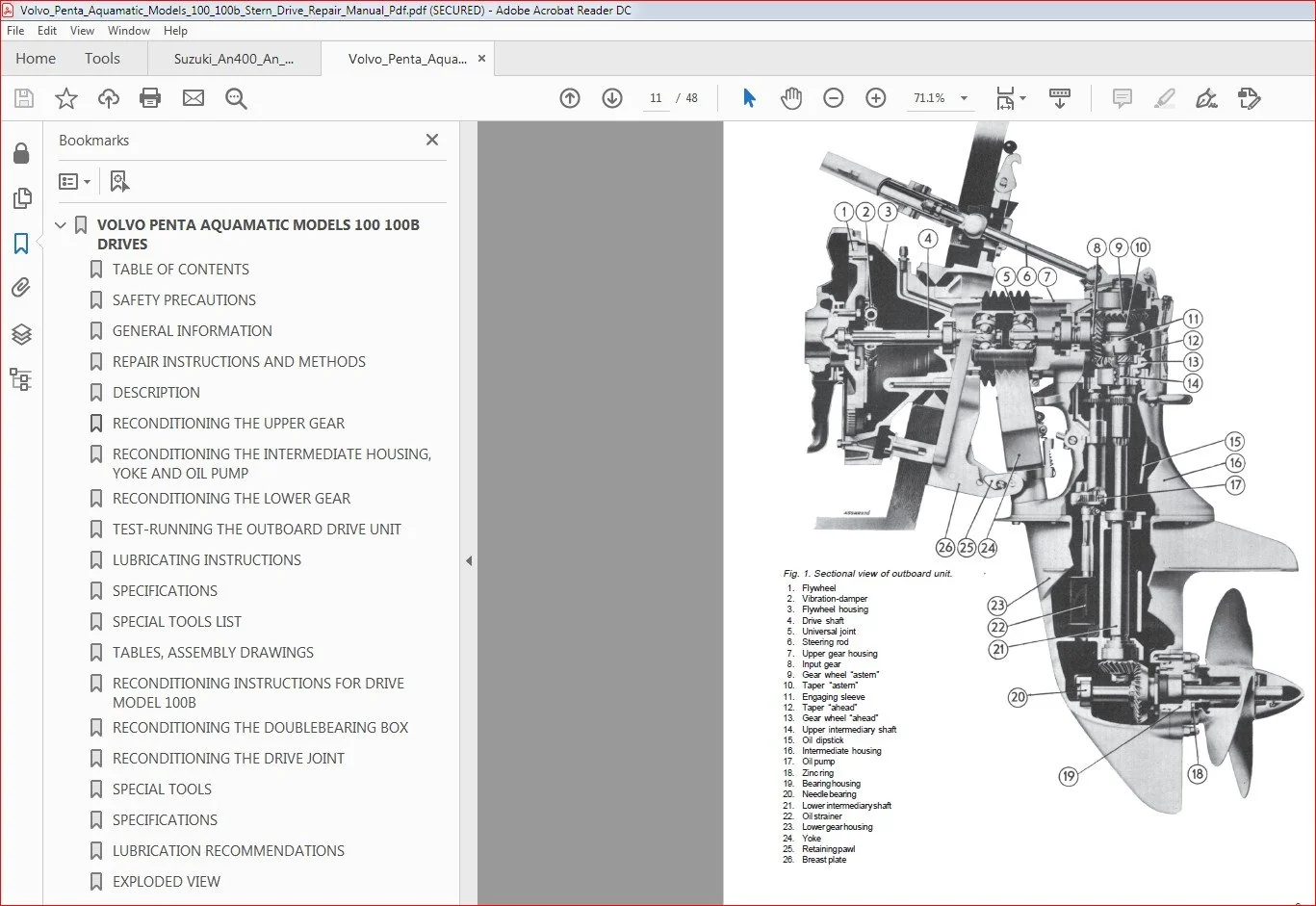Go to previous page arrow

(570, 98)
